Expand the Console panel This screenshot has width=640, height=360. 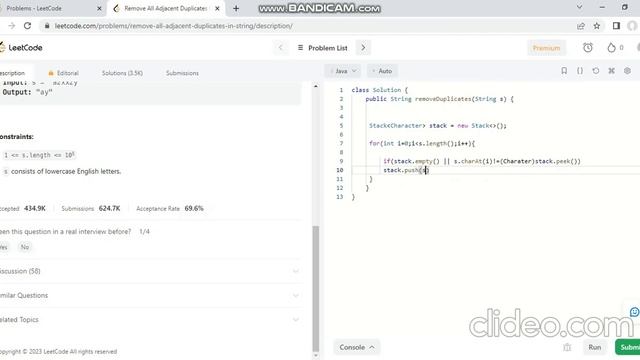[357, 347]
